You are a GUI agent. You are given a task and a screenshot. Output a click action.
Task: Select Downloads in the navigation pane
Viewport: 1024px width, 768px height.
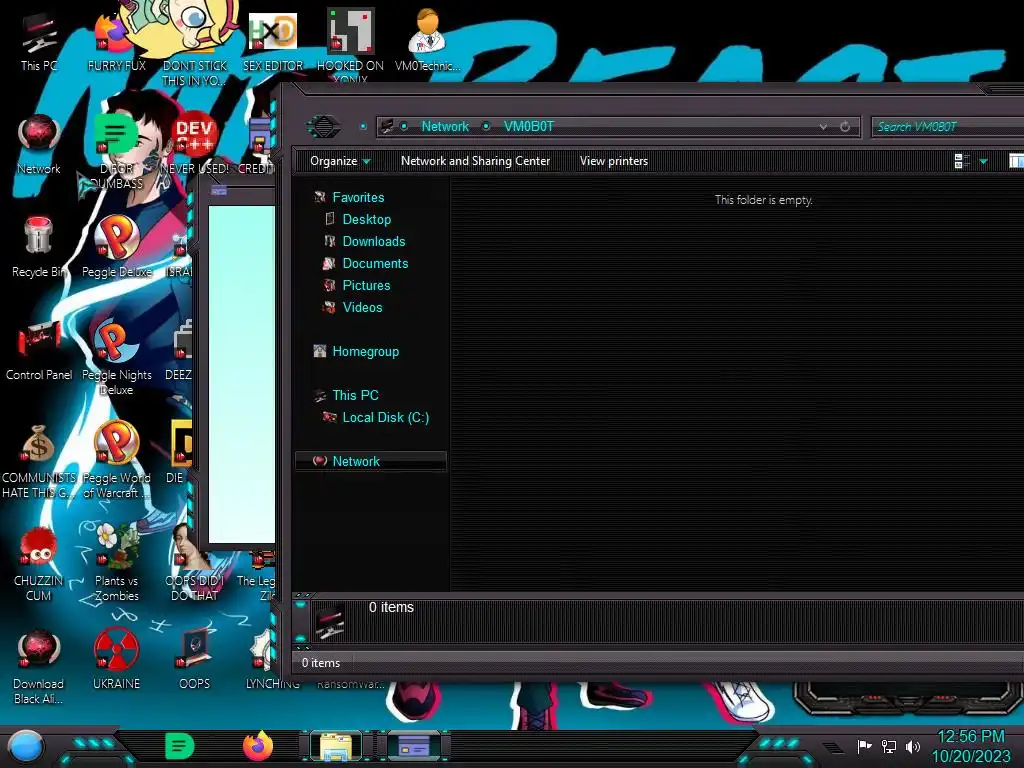pyautogui.click(x=374, y=242)
